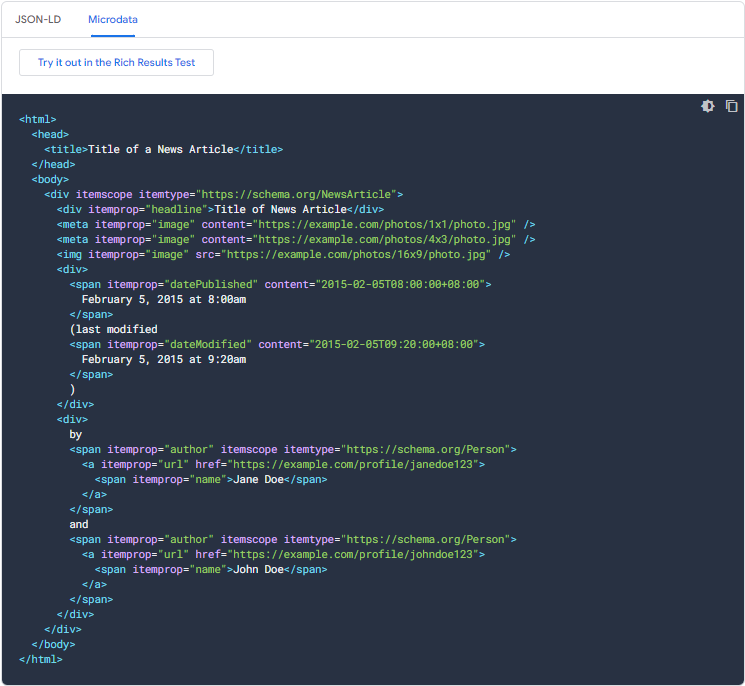Screen dimensions: 745x686
Task: Click text 'February 5, 2015 at 8:00am'
Action: 164,299
